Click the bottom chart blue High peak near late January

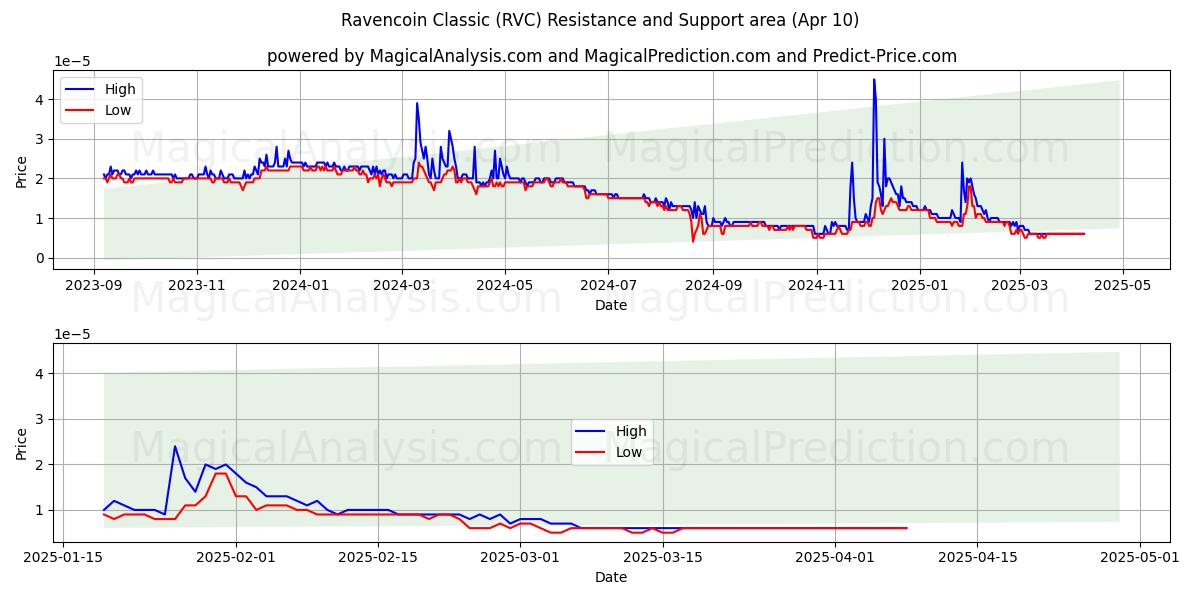click(x=175, y=446)
